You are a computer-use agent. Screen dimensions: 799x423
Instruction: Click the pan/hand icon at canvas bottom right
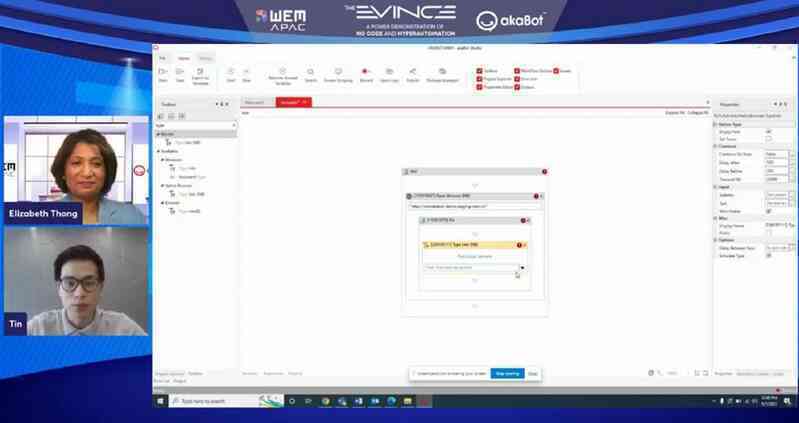tap(651, 373)
